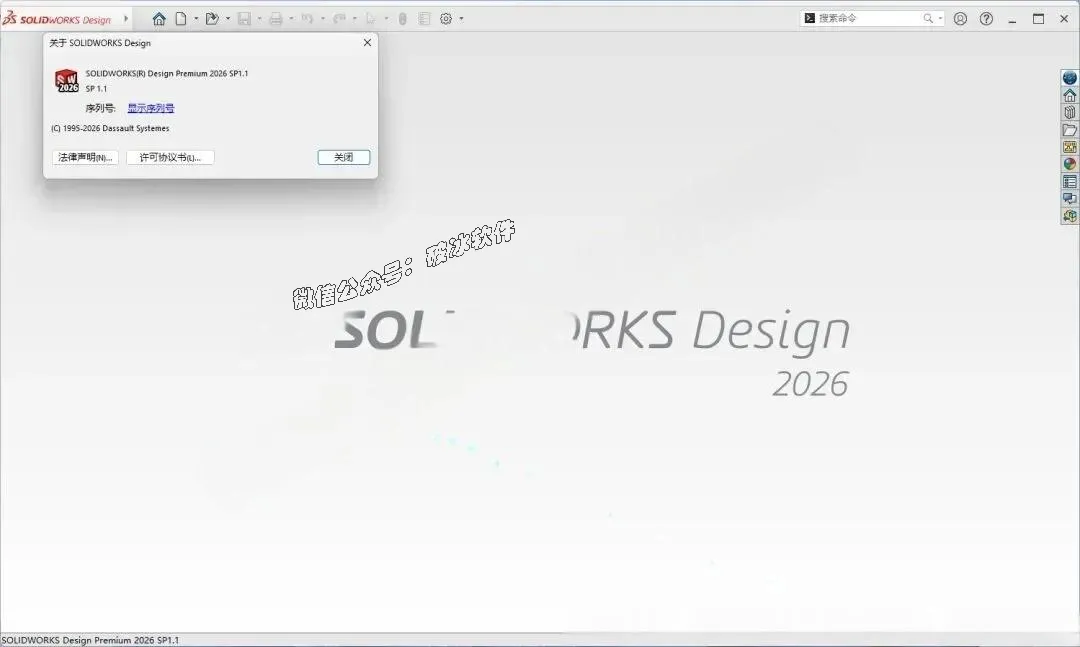Open Options gear icon
Screen dimensions: 1080x647
pos(446,19)
